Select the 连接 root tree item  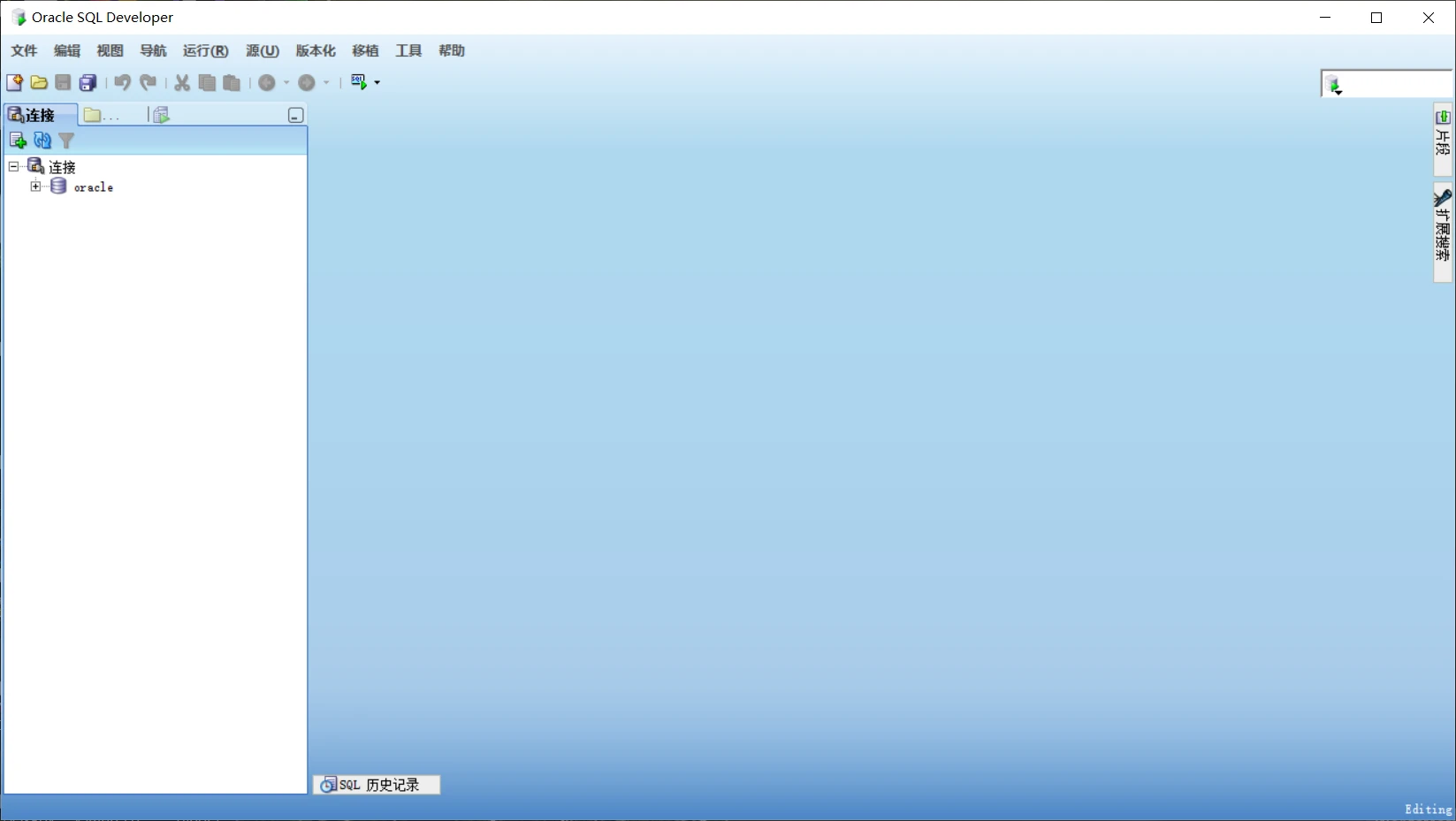tap(62, 167)
